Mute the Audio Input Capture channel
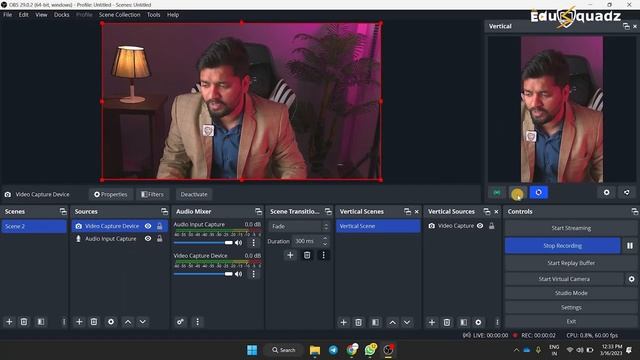This screenshot has height=360, width=640. click(239, 243)
